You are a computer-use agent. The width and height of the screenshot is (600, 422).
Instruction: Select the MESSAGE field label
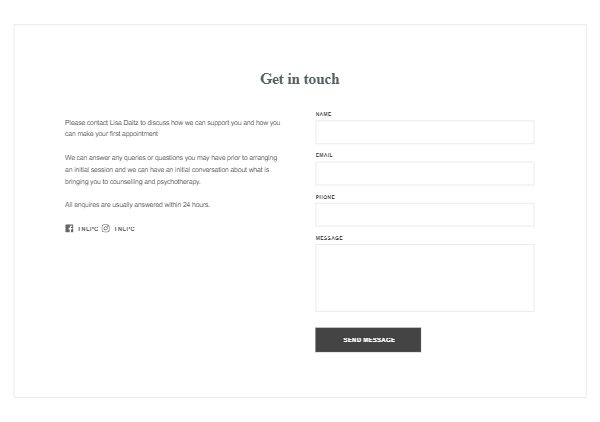coord(329,238)
